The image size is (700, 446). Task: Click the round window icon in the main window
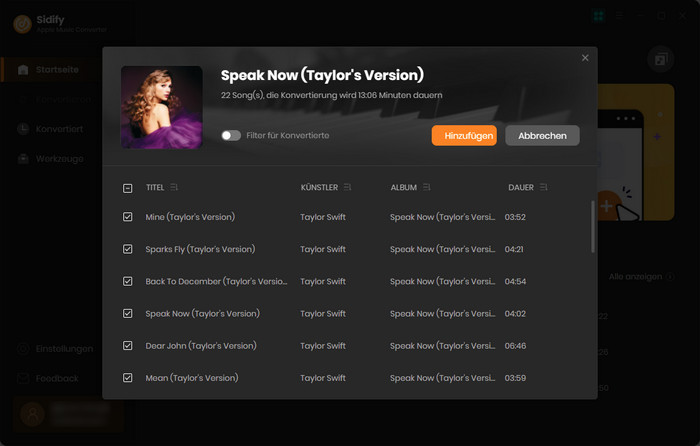pyautogui.click(x=661, y=59)
